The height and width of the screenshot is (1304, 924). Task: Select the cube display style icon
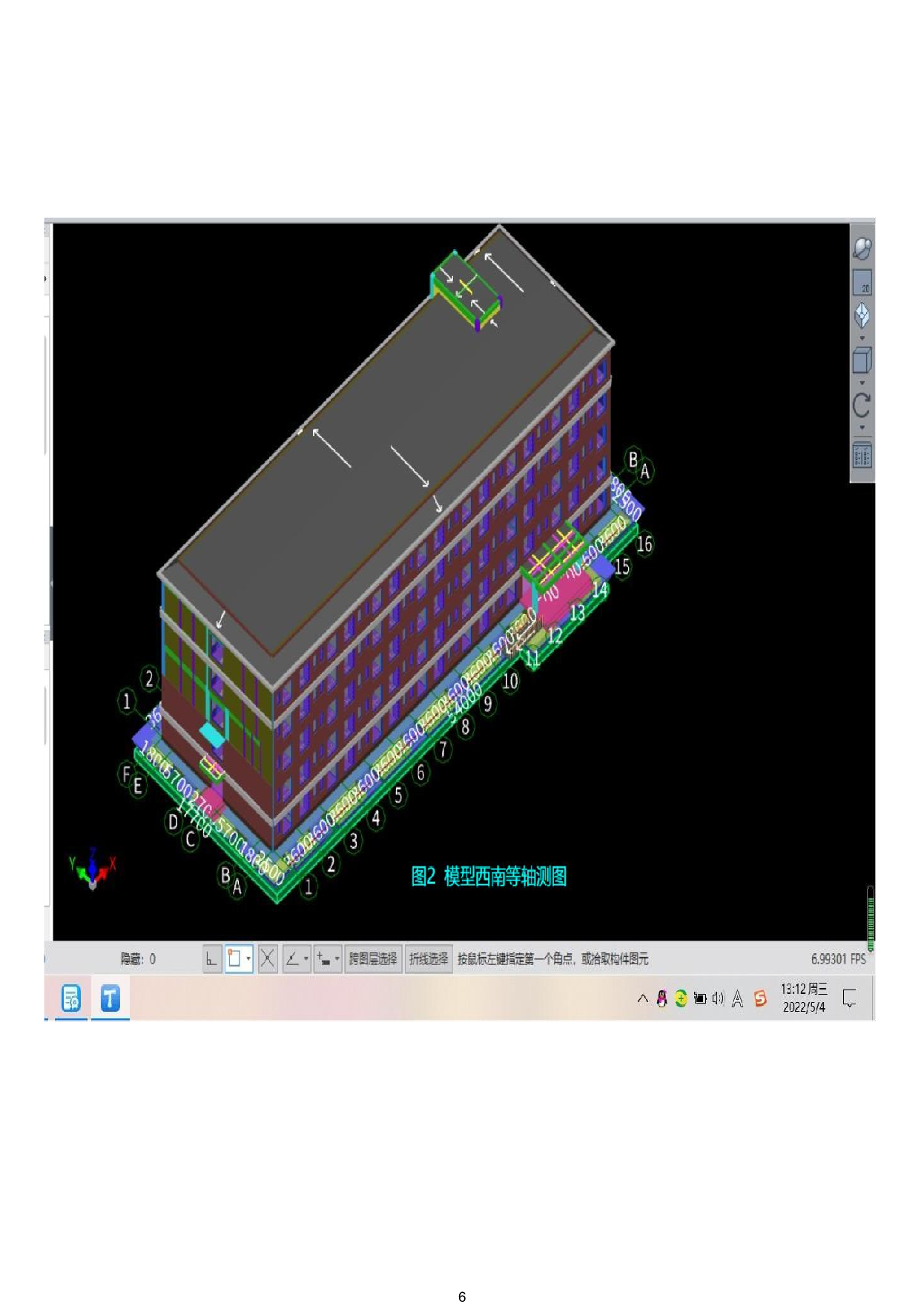(x=862, y=361)
